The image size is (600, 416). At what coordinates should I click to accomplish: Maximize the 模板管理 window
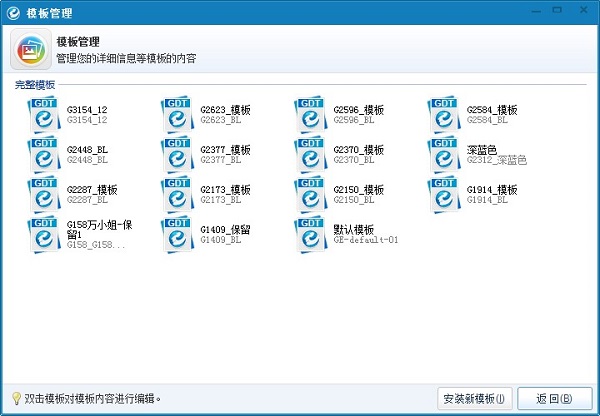click(x=558, y=10)
